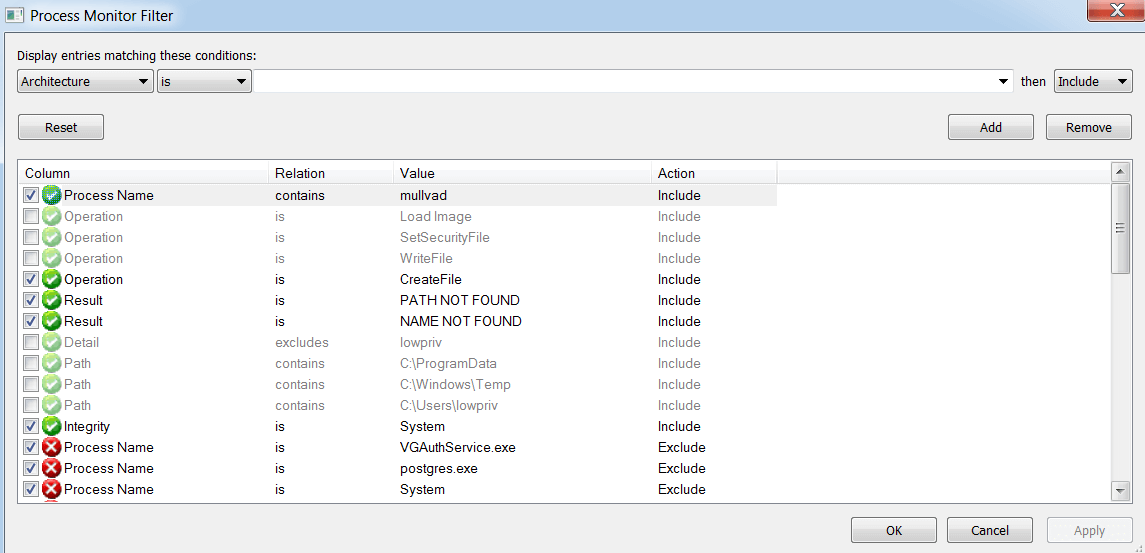Enable the Path contains C:\ProgramData filter
The image size is (1145, 553).
[x=31, y=363]
